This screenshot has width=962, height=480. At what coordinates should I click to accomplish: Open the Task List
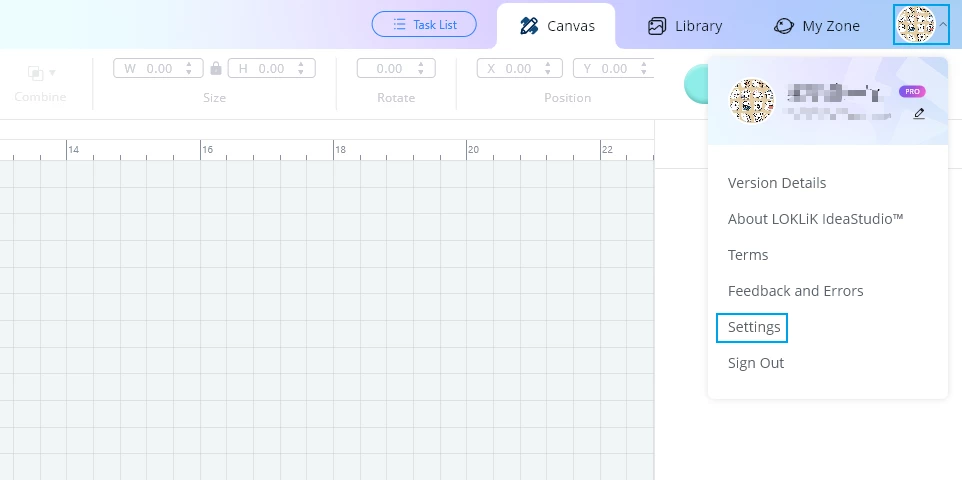(424, 25)
